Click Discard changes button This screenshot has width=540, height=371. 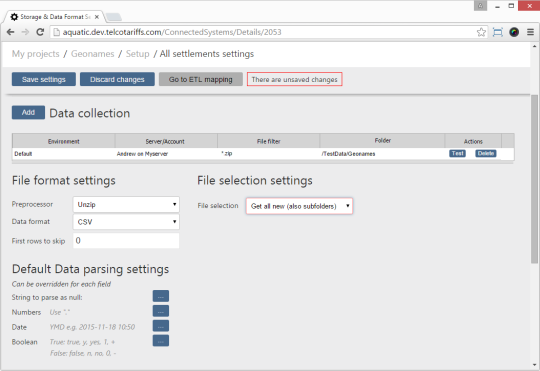coord(117,79)
